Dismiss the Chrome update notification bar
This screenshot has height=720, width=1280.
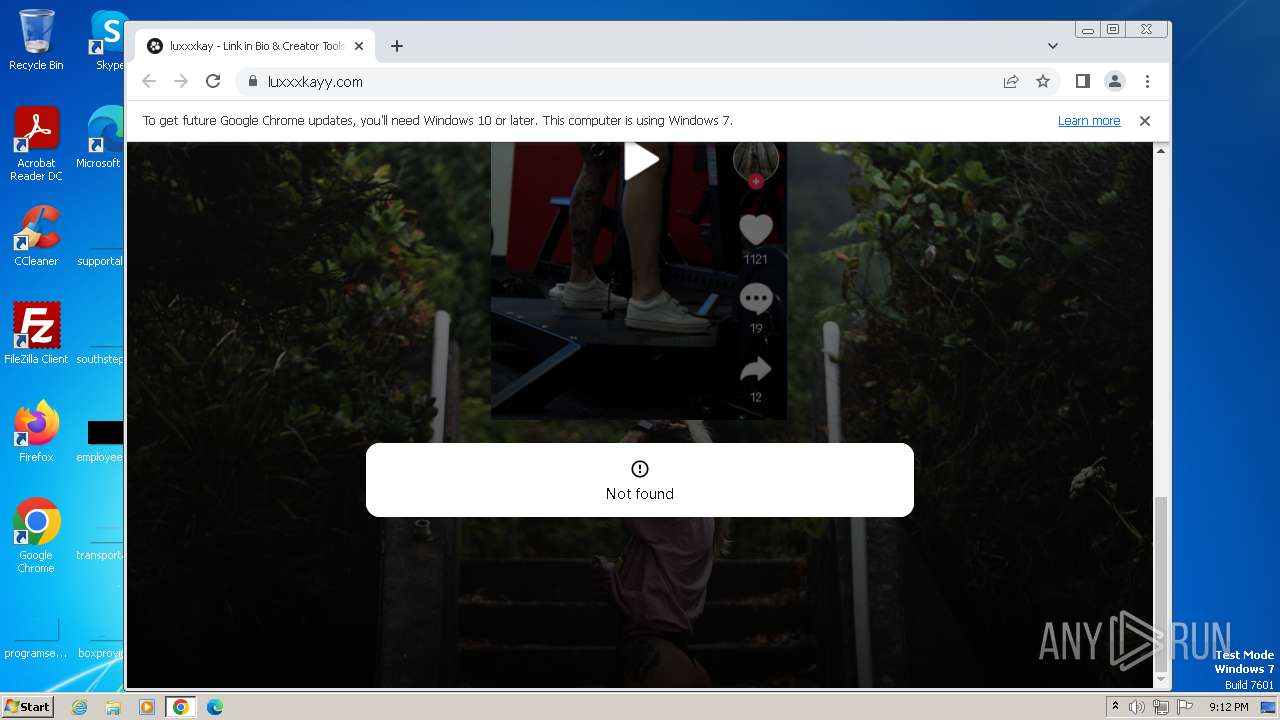click(1145, 121)
